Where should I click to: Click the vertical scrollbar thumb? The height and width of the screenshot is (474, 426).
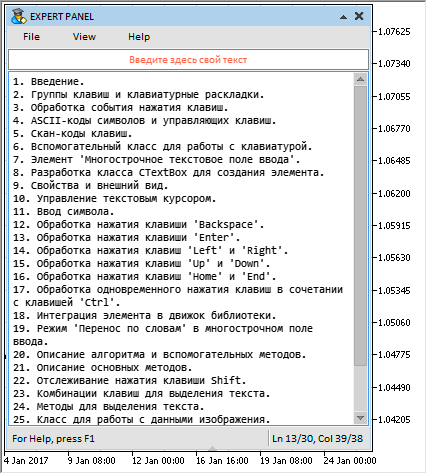(360, 226)
